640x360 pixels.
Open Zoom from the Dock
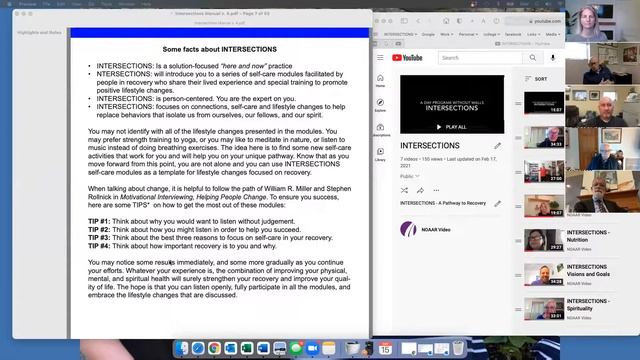point(312,348)
